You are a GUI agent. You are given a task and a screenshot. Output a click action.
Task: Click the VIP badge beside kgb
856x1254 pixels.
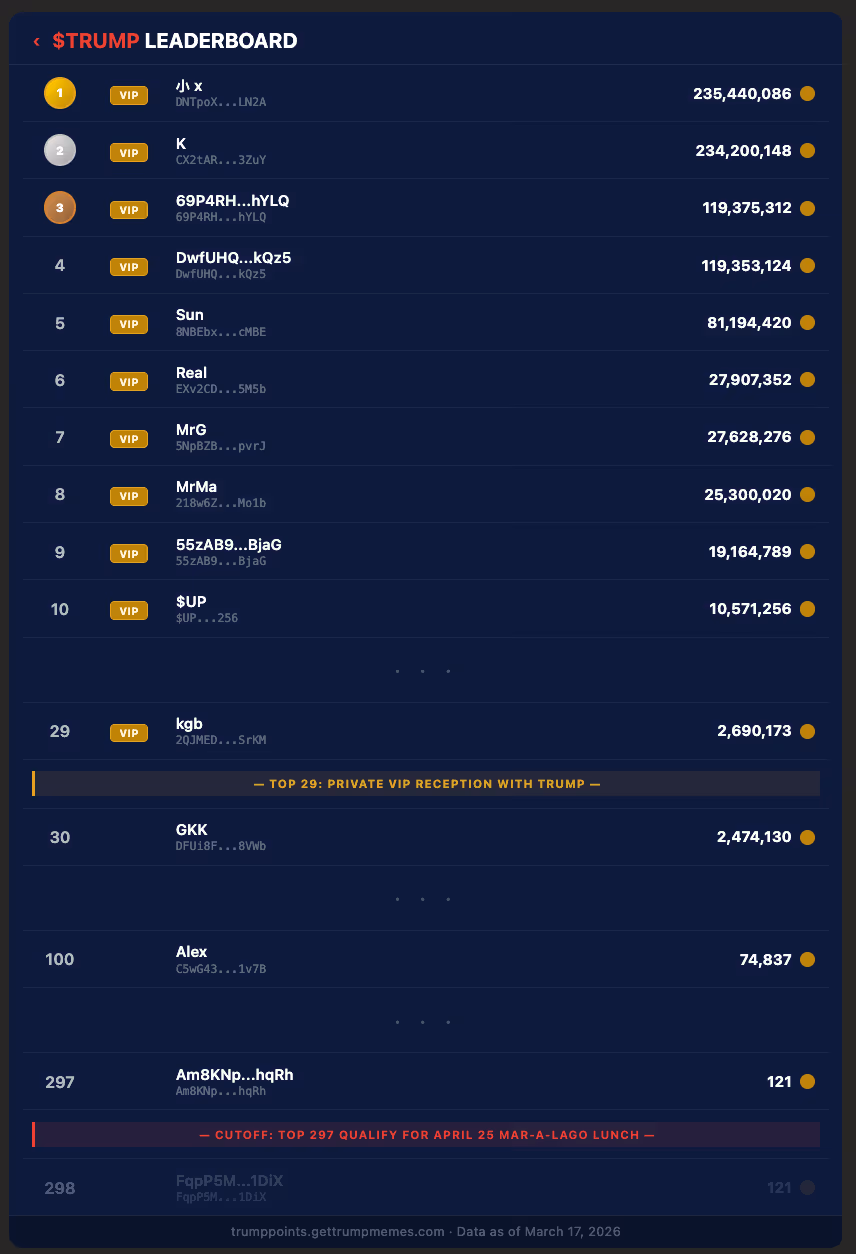click(128, 733)
